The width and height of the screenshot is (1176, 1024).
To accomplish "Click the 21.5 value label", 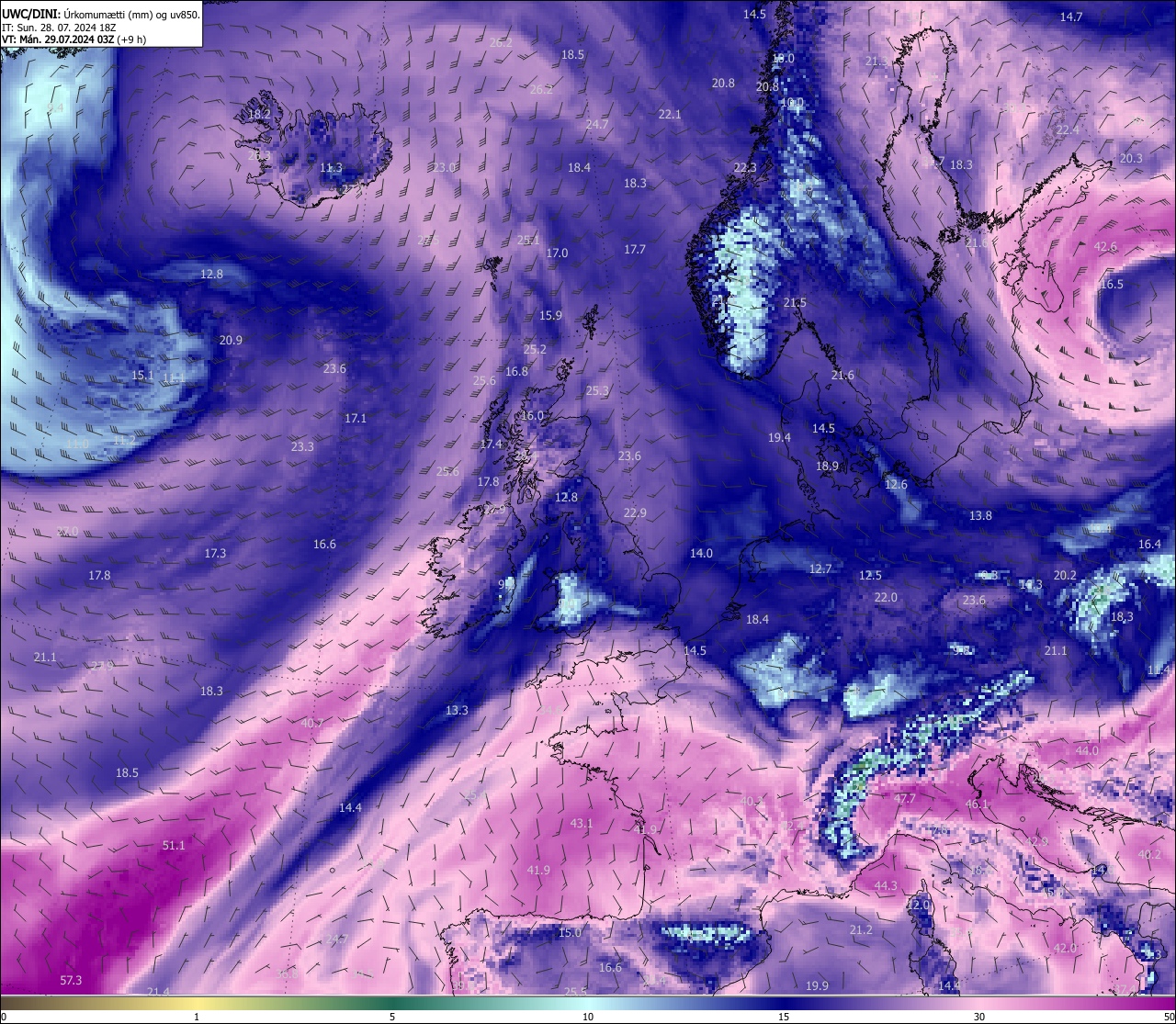I will tap(795, 302).
